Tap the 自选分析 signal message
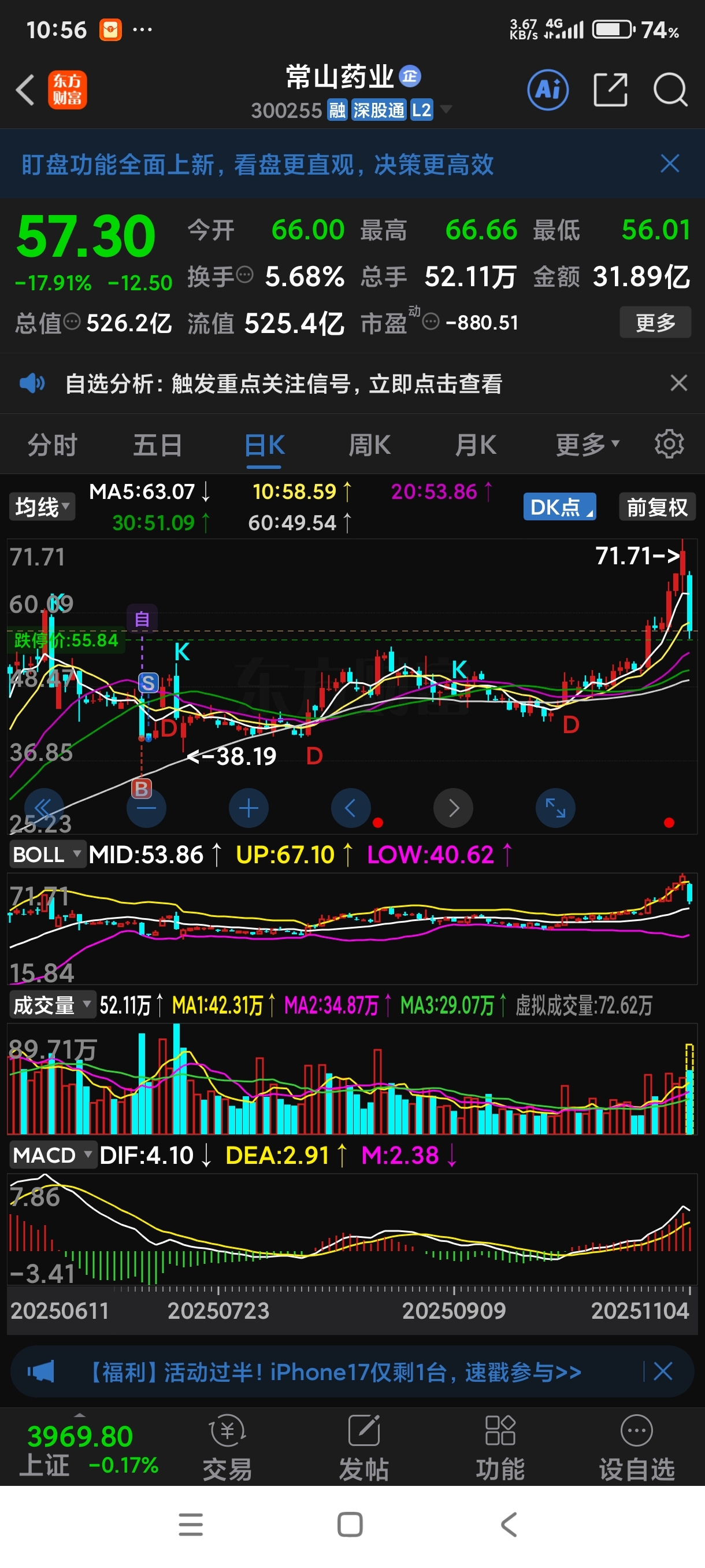Screen dimensions: 705x1568 [x=284, y=383]
